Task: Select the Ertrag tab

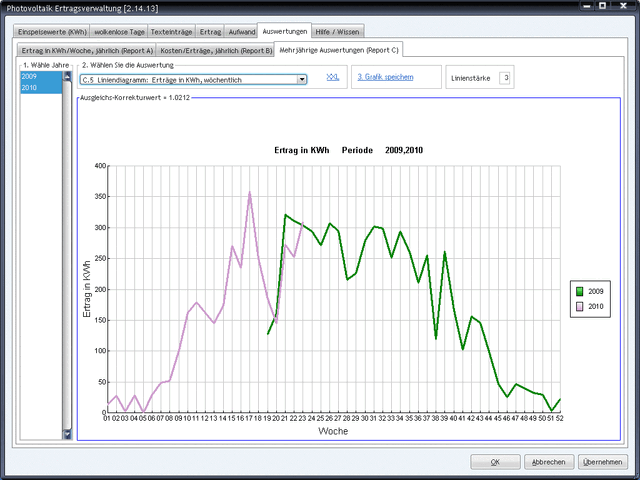Action: click(211, 32)
